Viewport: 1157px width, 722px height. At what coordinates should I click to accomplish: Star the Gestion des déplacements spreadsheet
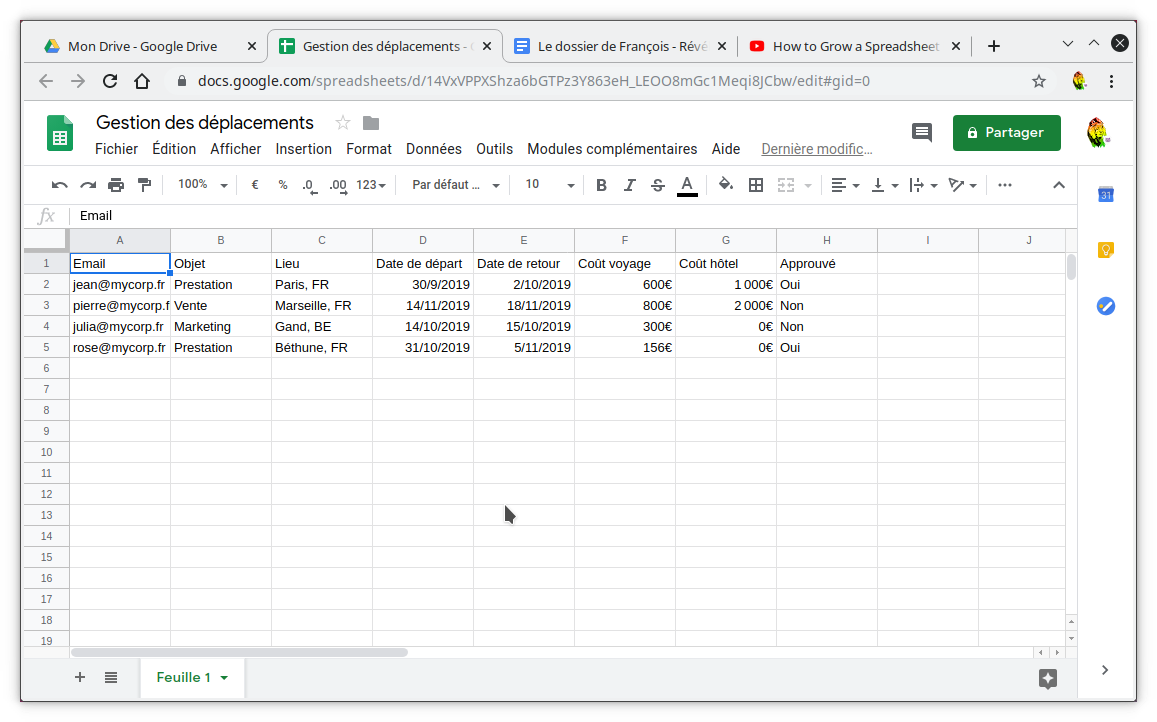[340, 123]
